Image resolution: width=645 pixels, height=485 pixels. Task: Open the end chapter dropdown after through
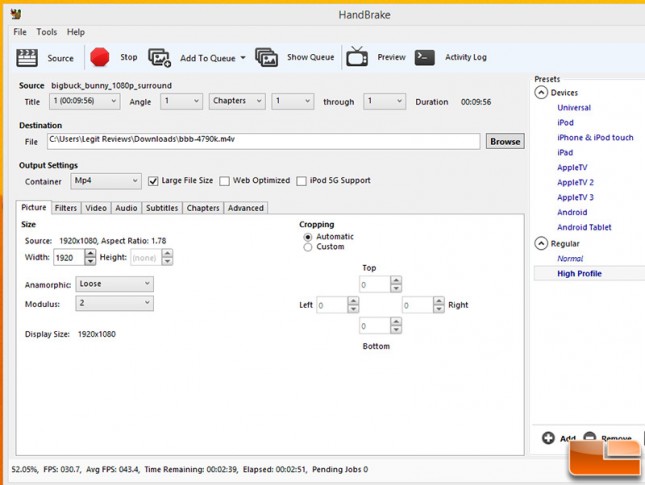pyautogui.click(x=384, y=101)
